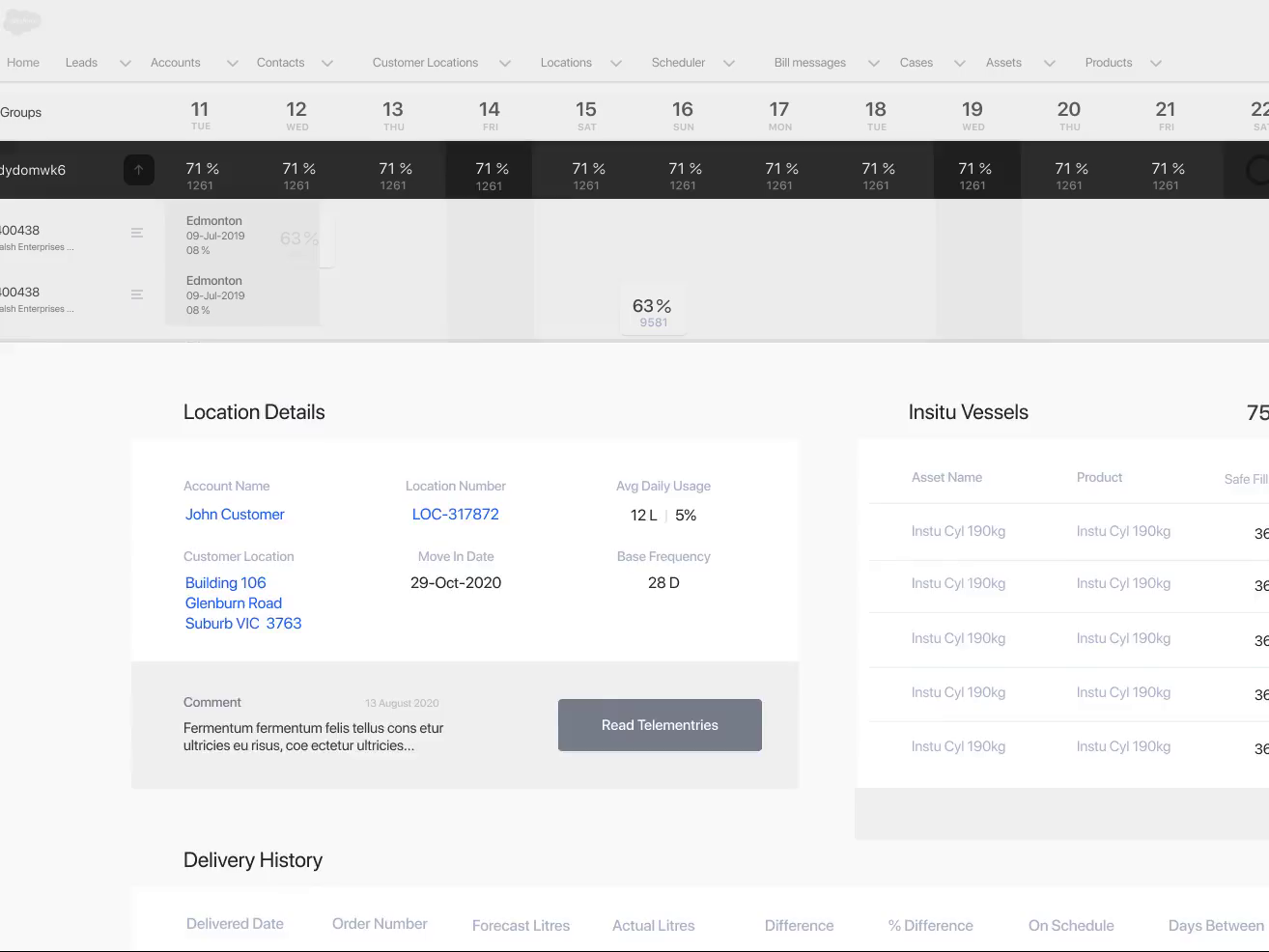Open the LOC-317872 location link
1269x952 pixels.
click(455, 514)
